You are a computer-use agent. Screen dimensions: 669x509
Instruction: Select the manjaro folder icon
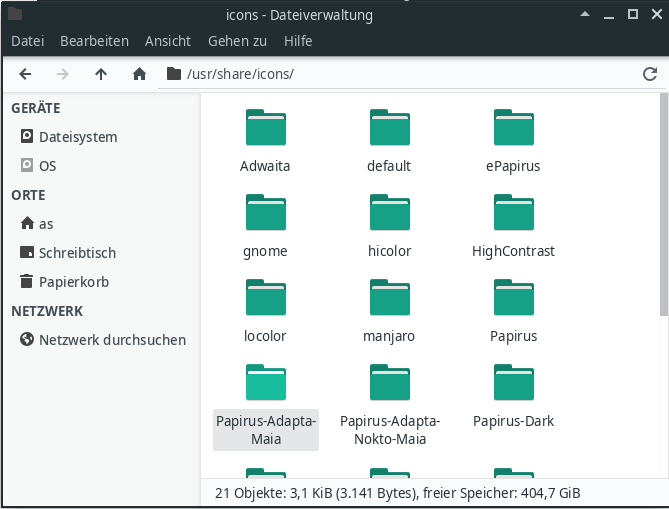point(390,297)
